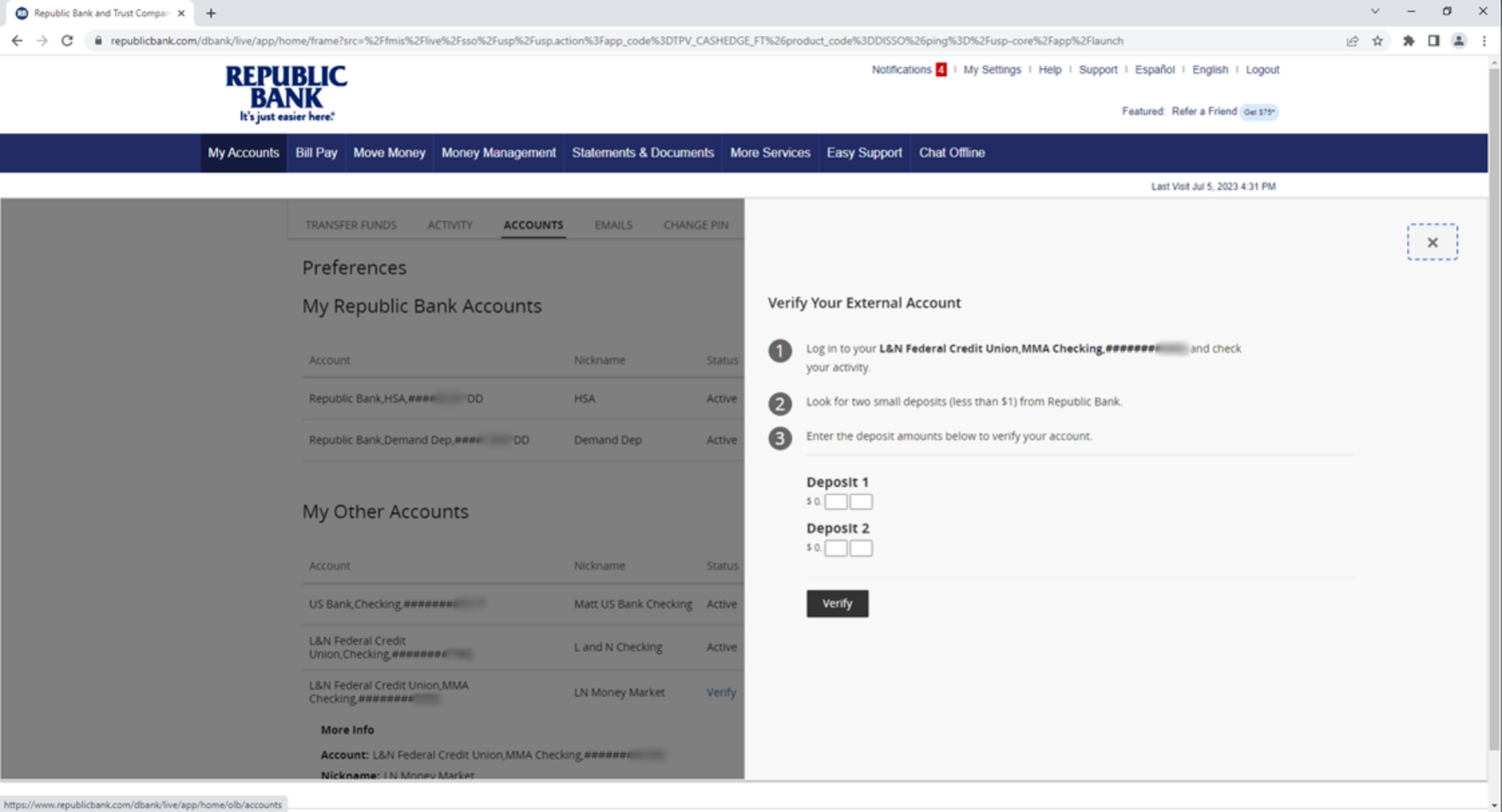Open the Help link
Screen dimensions: 1502x812
[x=1050, y=69]
